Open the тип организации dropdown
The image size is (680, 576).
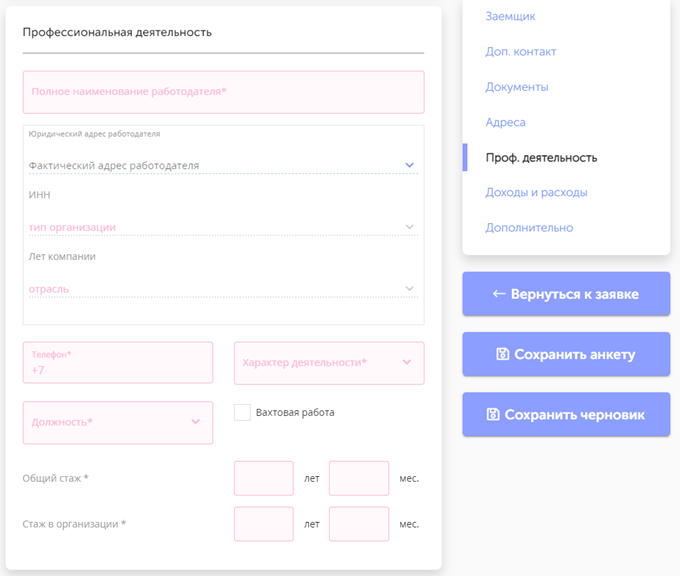point(222,227)
